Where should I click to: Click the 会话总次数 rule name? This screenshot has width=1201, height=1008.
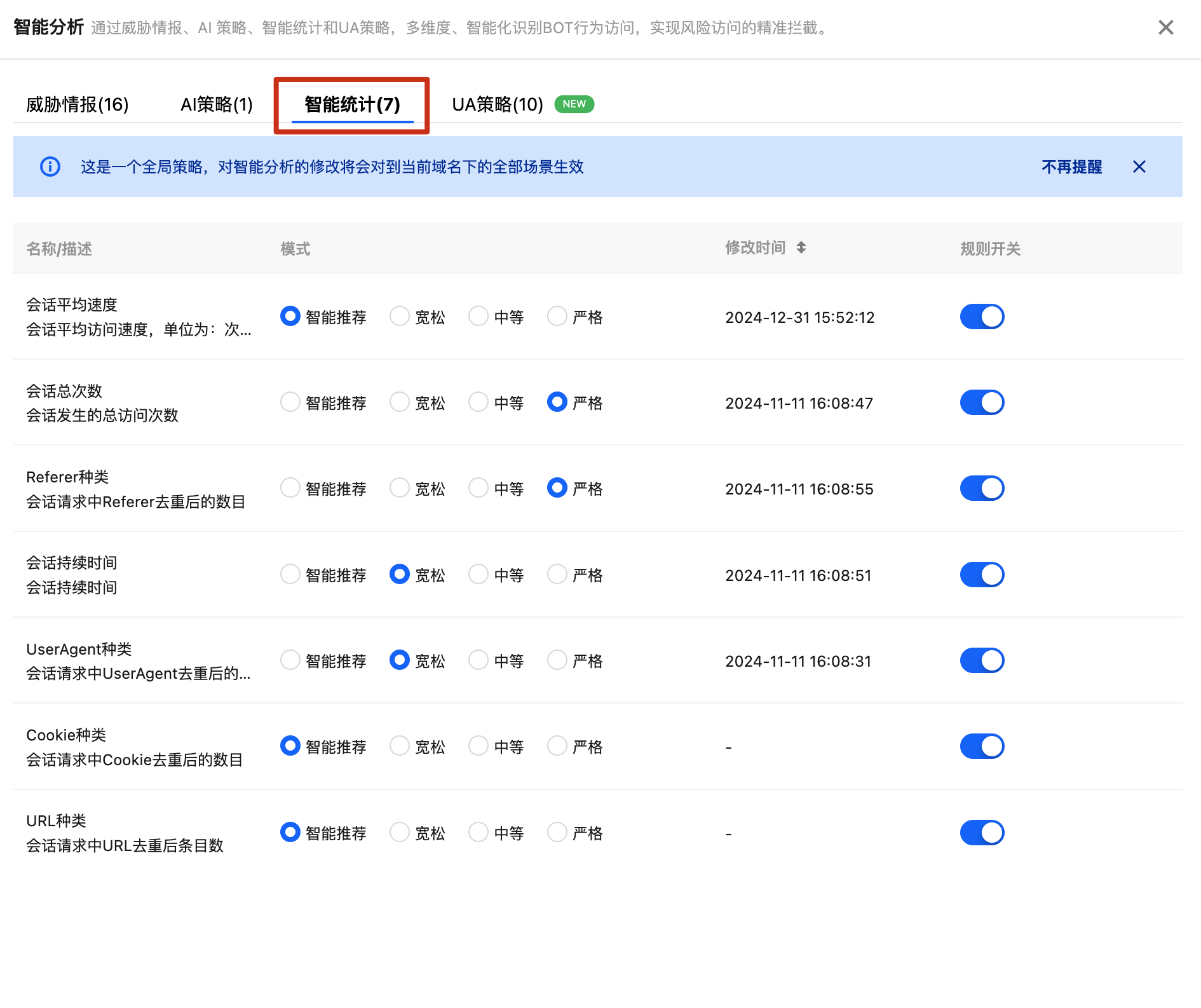tap(64, 391)
